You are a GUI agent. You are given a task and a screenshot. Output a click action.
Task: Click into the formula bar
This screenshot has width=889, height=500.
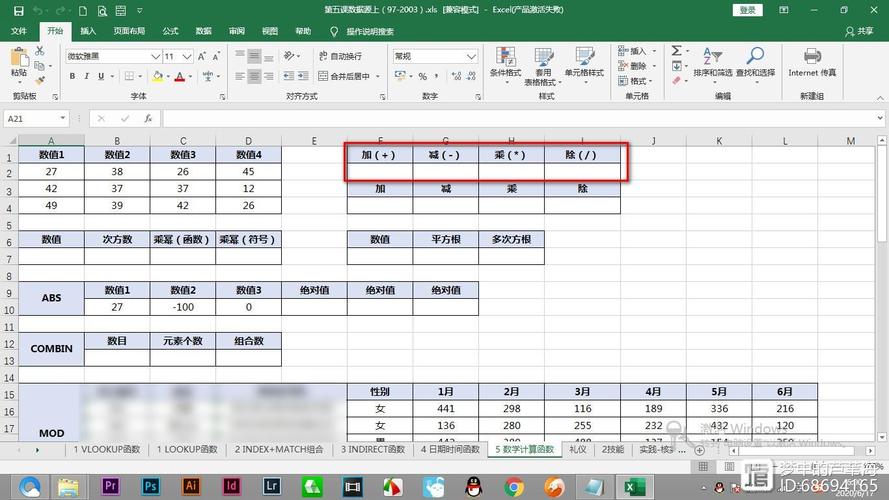(x=519, y=118)
